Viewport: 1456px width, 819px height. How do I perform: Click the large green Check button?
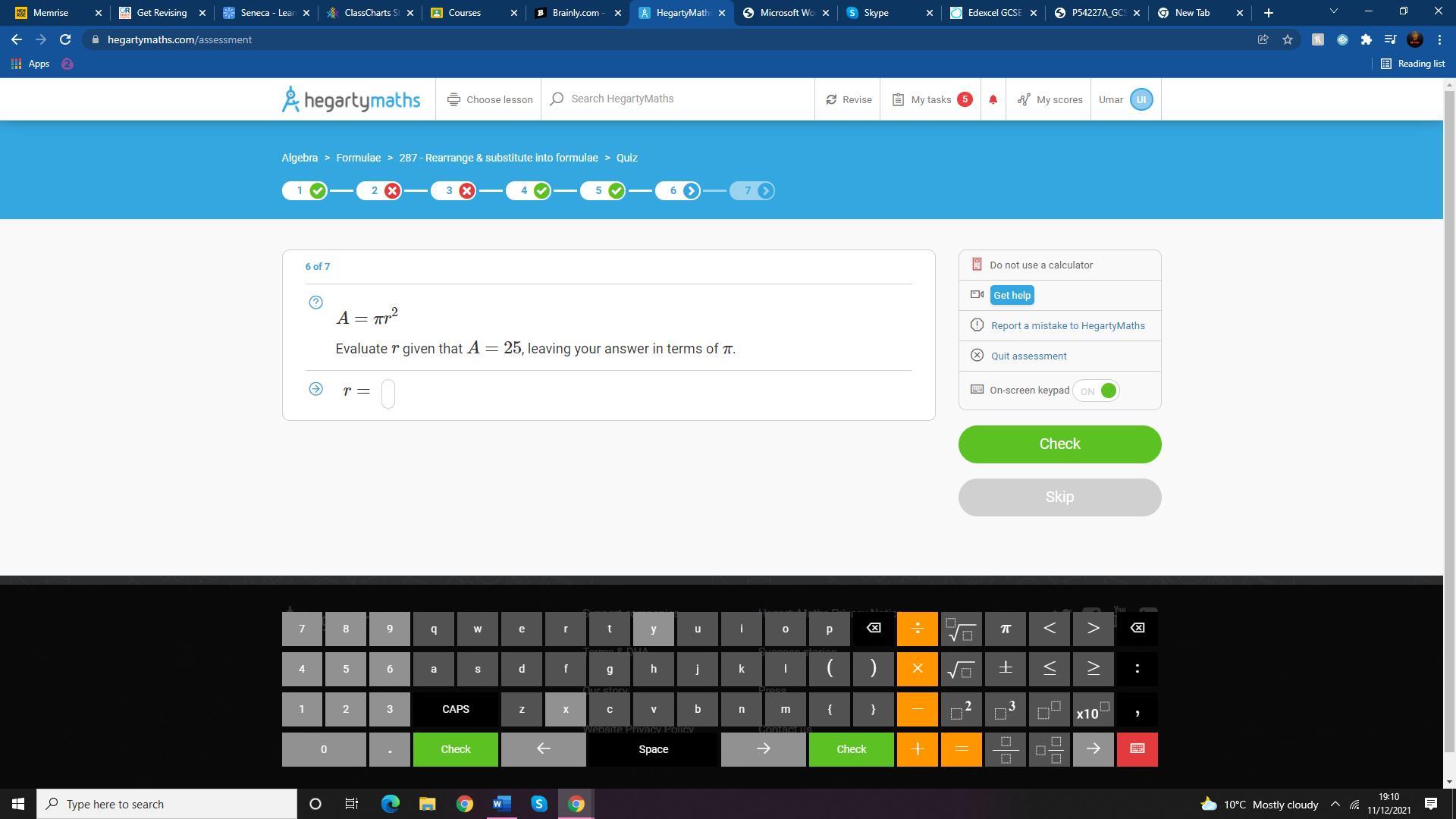[1059, 444]
